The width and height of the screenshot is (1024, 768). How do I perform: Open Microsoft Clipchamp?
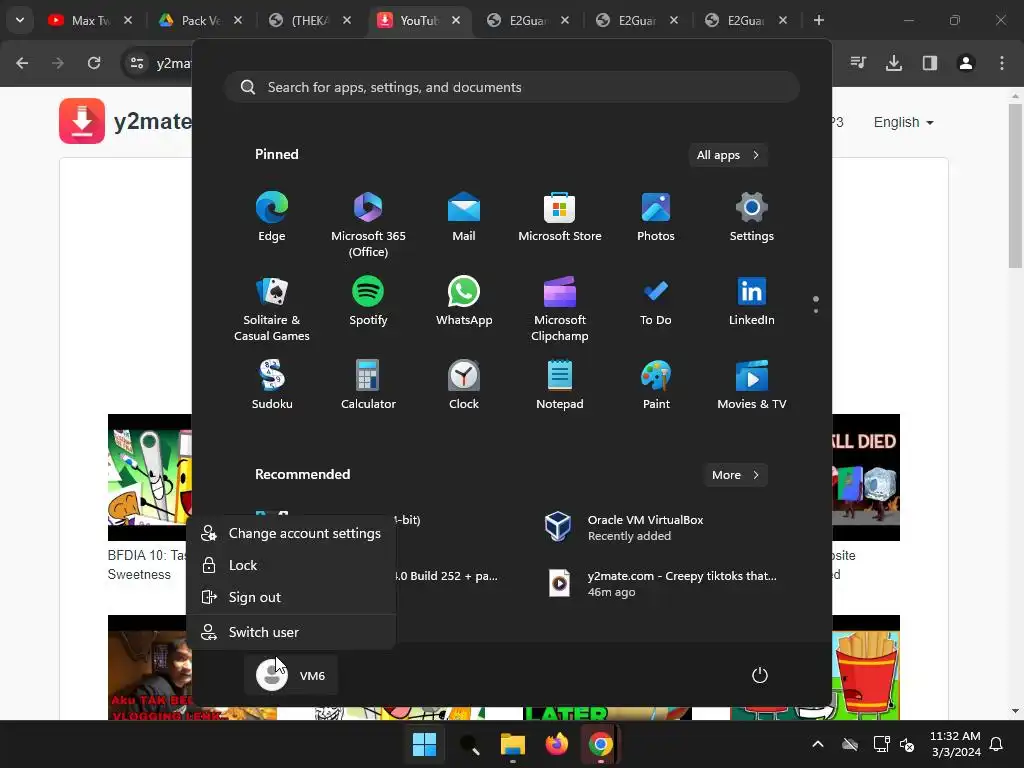tap(560, 308)
